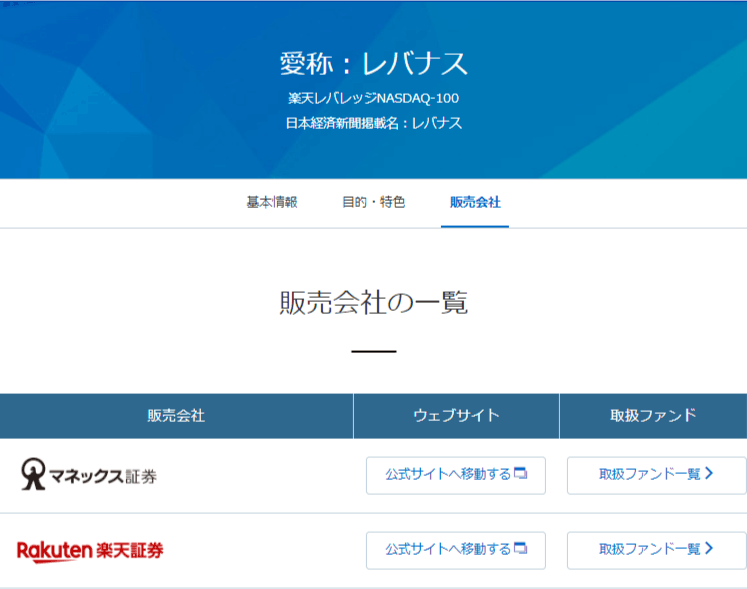The image size is (747, 589).
Task: Open 取扱ファンド一覧 for マネックス証券
Action: pos(656,475)
